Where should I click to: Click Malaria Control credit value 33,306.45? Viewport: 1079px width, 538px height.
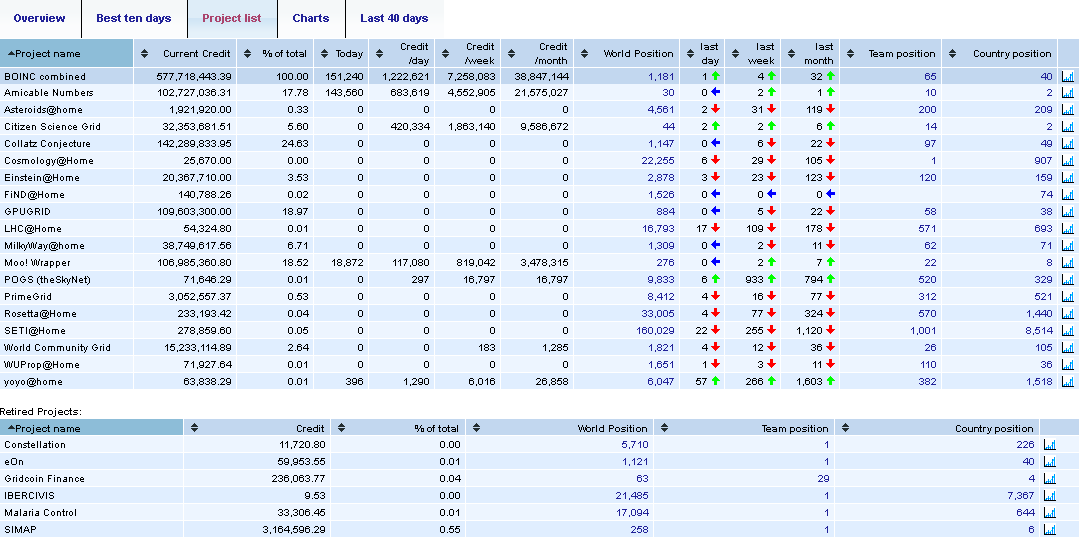point(301,513)
